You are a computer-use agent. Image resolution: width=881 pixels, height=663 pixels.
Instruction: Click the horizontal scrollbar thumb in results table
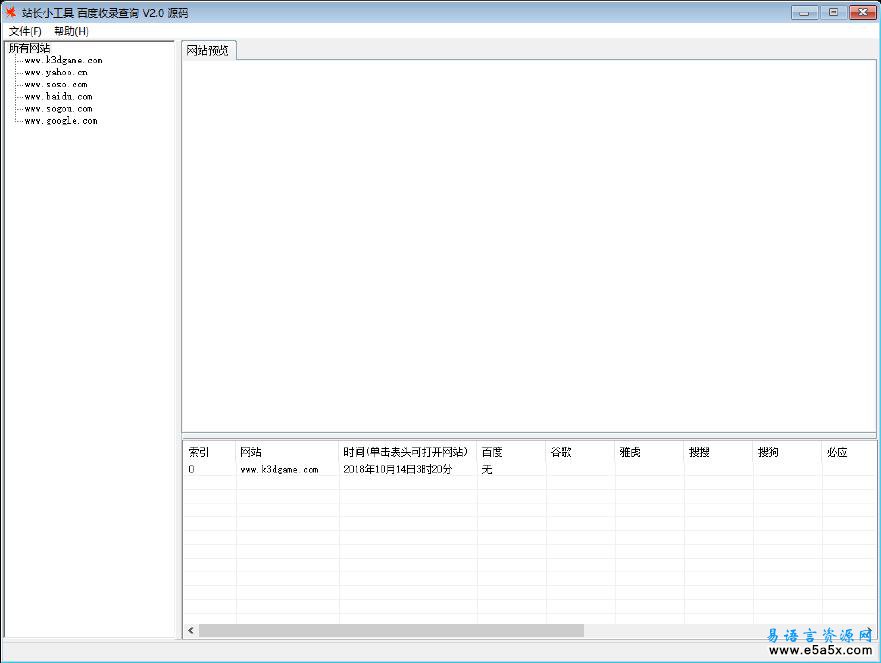[x=392, y=630]
